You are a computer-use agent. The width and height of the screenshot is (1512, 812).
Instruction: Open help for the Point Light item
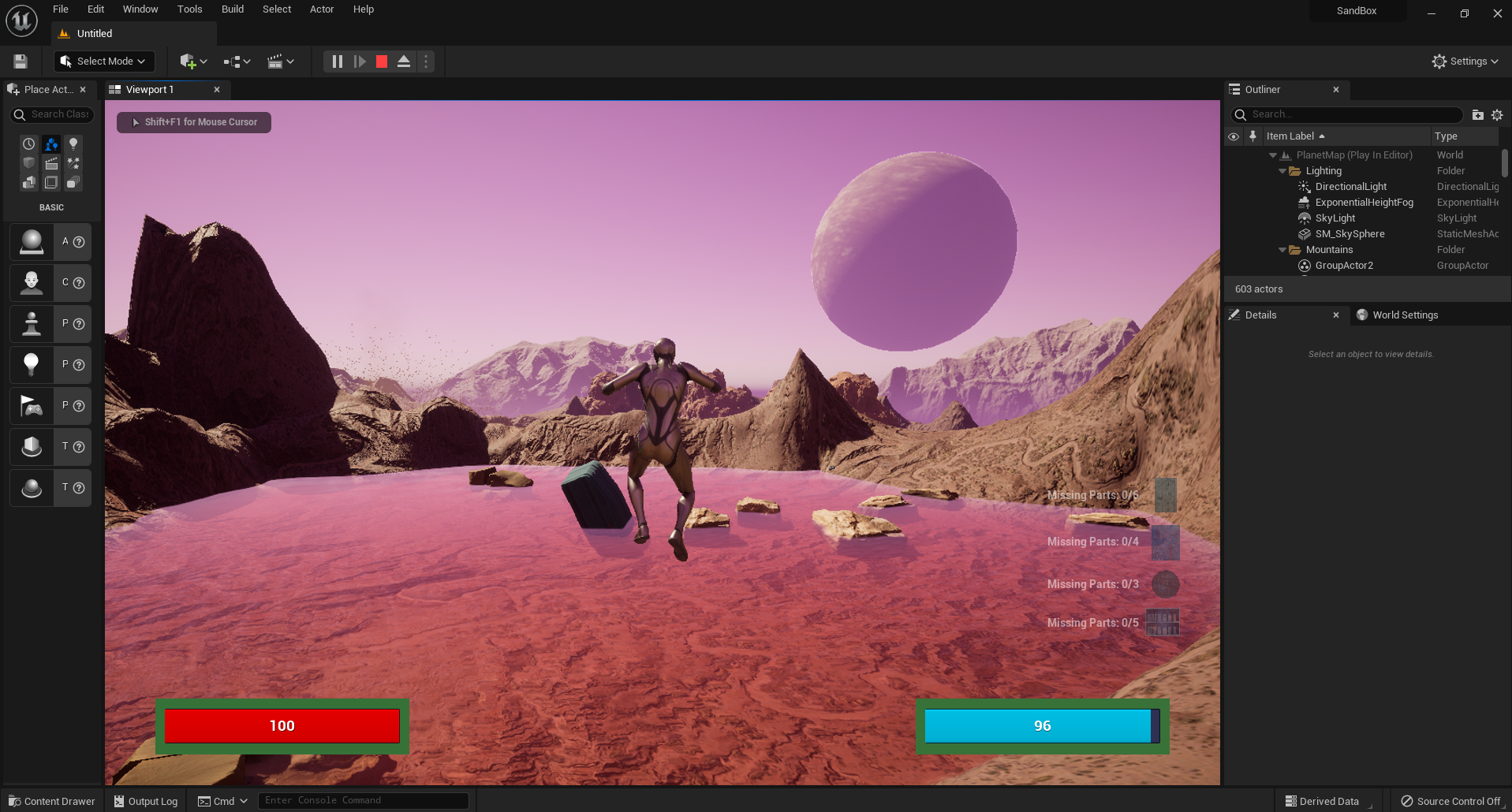click(79, 365)
